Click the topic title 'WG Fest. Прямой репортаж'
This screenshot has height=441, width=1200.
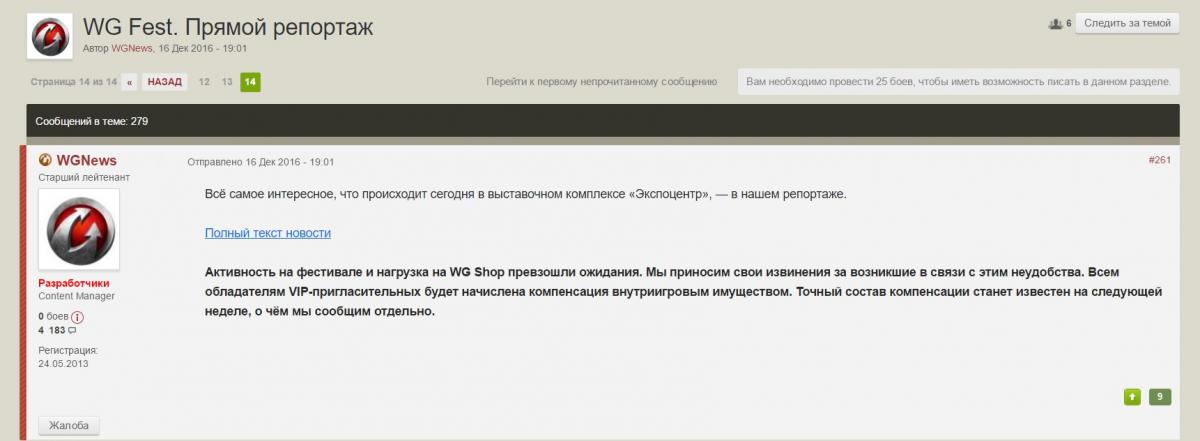coord(228,26)
